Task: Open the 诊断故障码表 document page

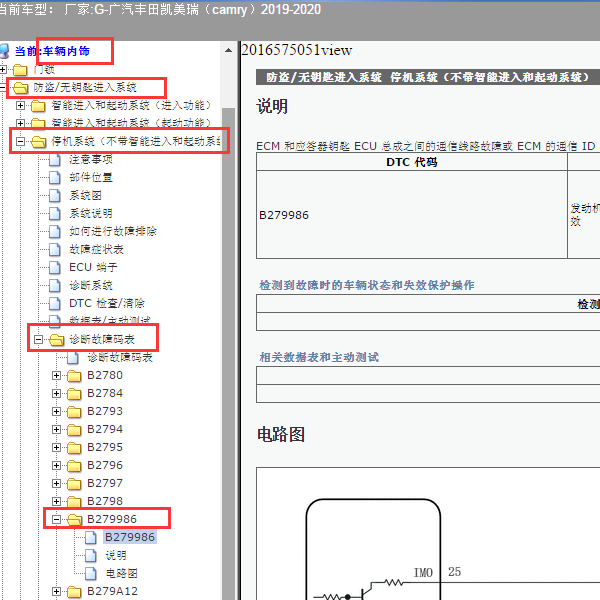Action: [x=120, y=357]
